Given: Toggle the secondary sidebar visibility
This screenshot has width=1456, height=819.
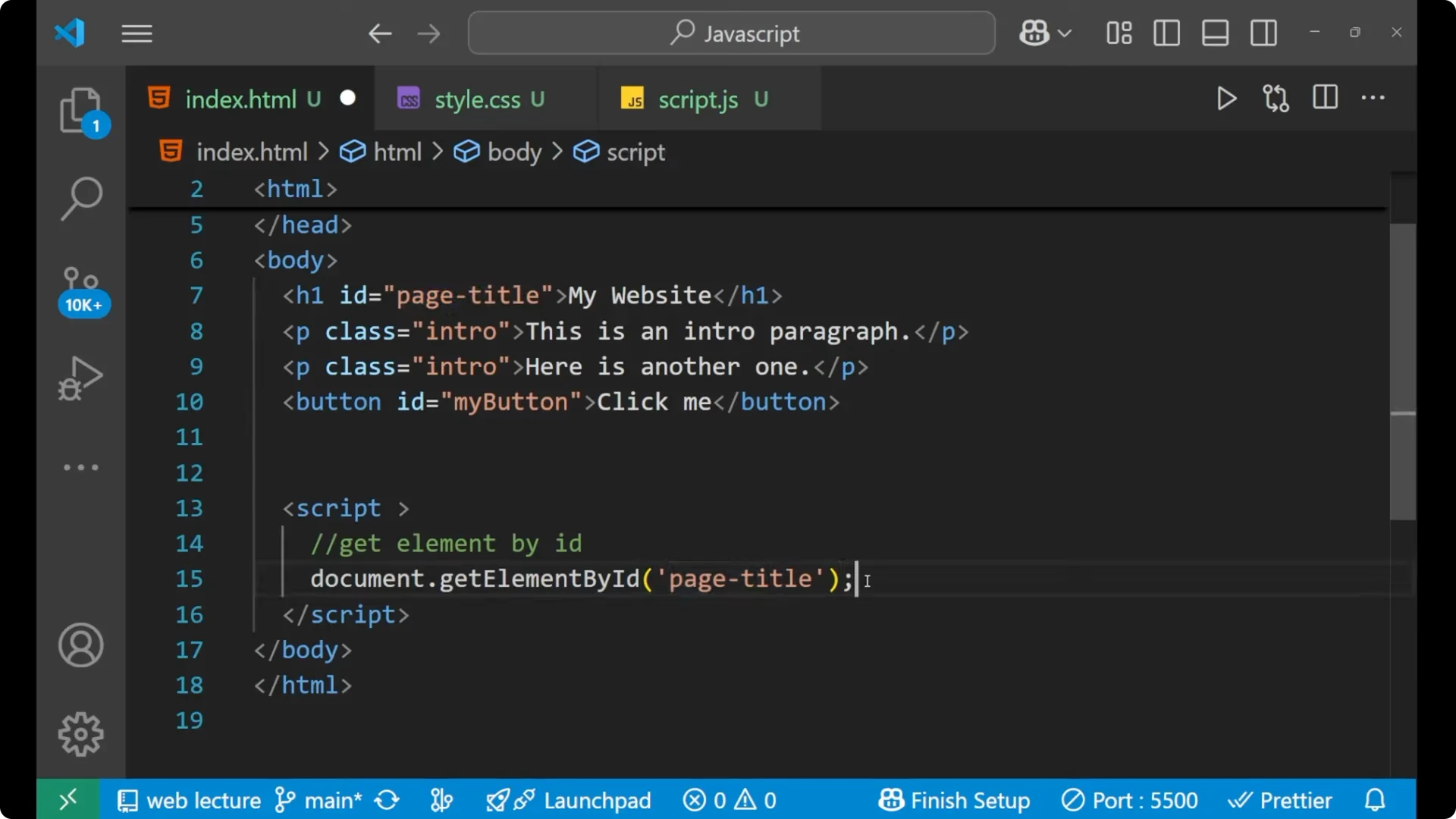Looking at the screenshot, I should pos(1263,33).
